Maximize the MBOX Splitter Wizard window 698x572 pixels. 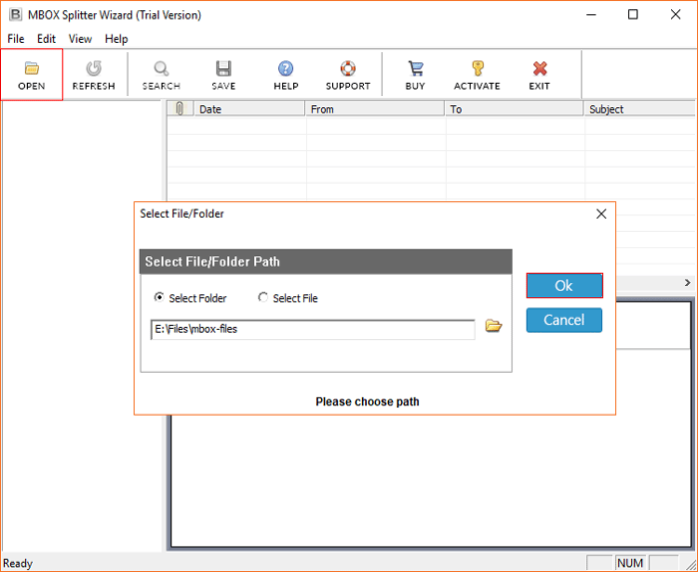pos(633,15)
